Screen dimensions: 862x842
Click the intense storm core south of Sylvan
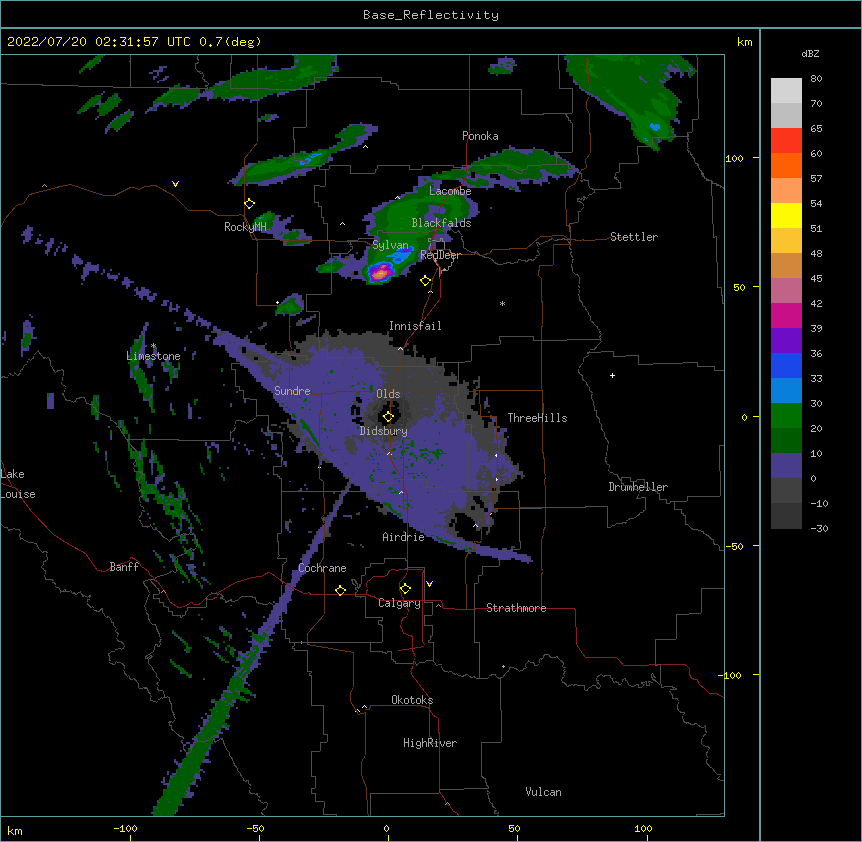(380, 272)
